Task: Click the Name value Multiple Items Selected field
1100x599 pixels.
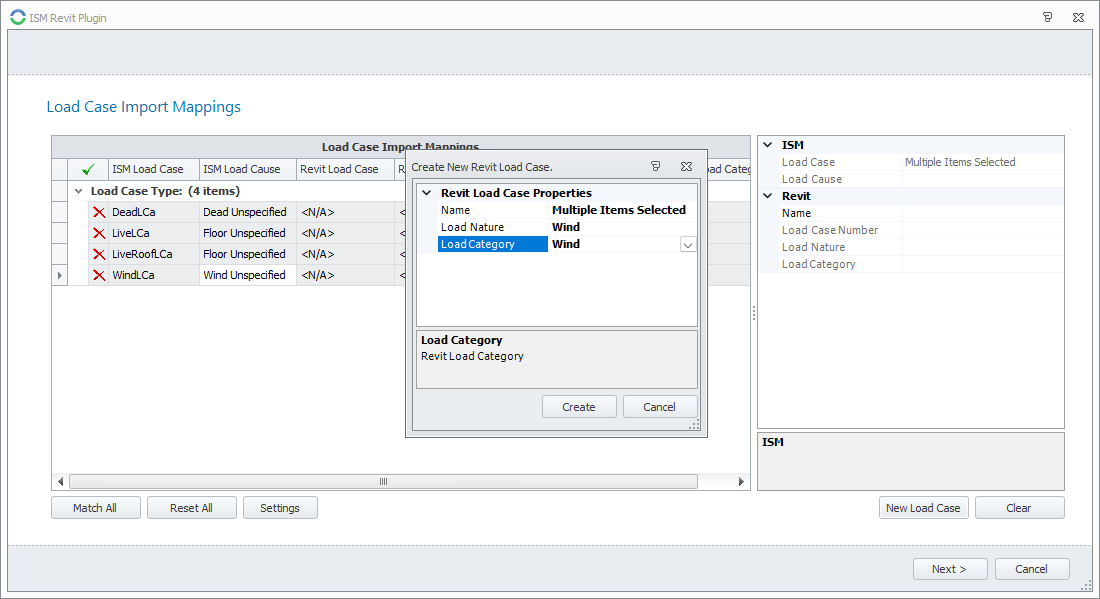Action: [x=622, y=210]
